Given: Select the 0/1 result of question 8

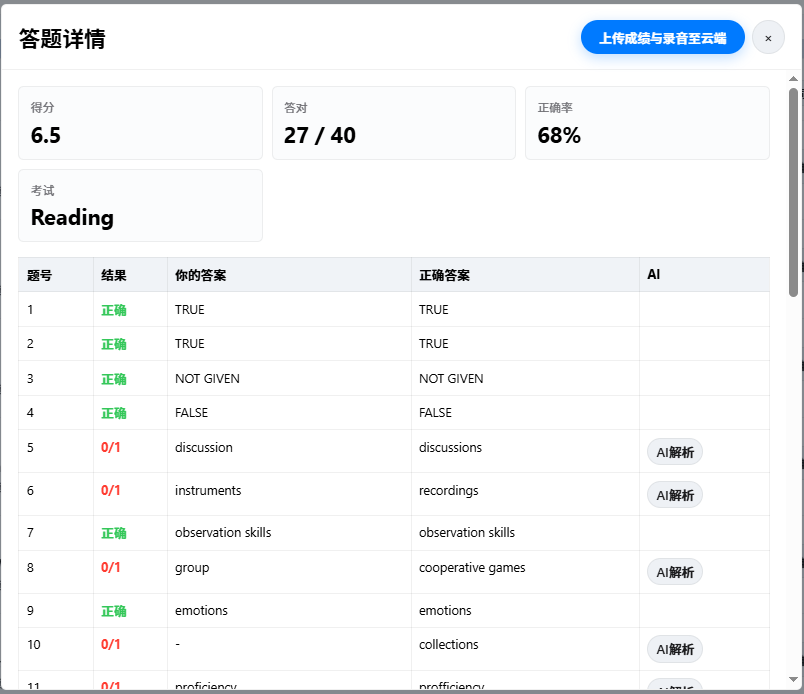Looking at the screenshot, I should point(110,567).
